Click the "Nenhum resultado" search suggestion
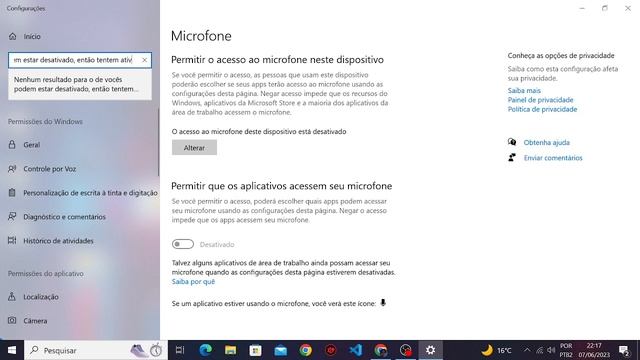This screenshot has width=640, height=360. (x=80, y=84)
